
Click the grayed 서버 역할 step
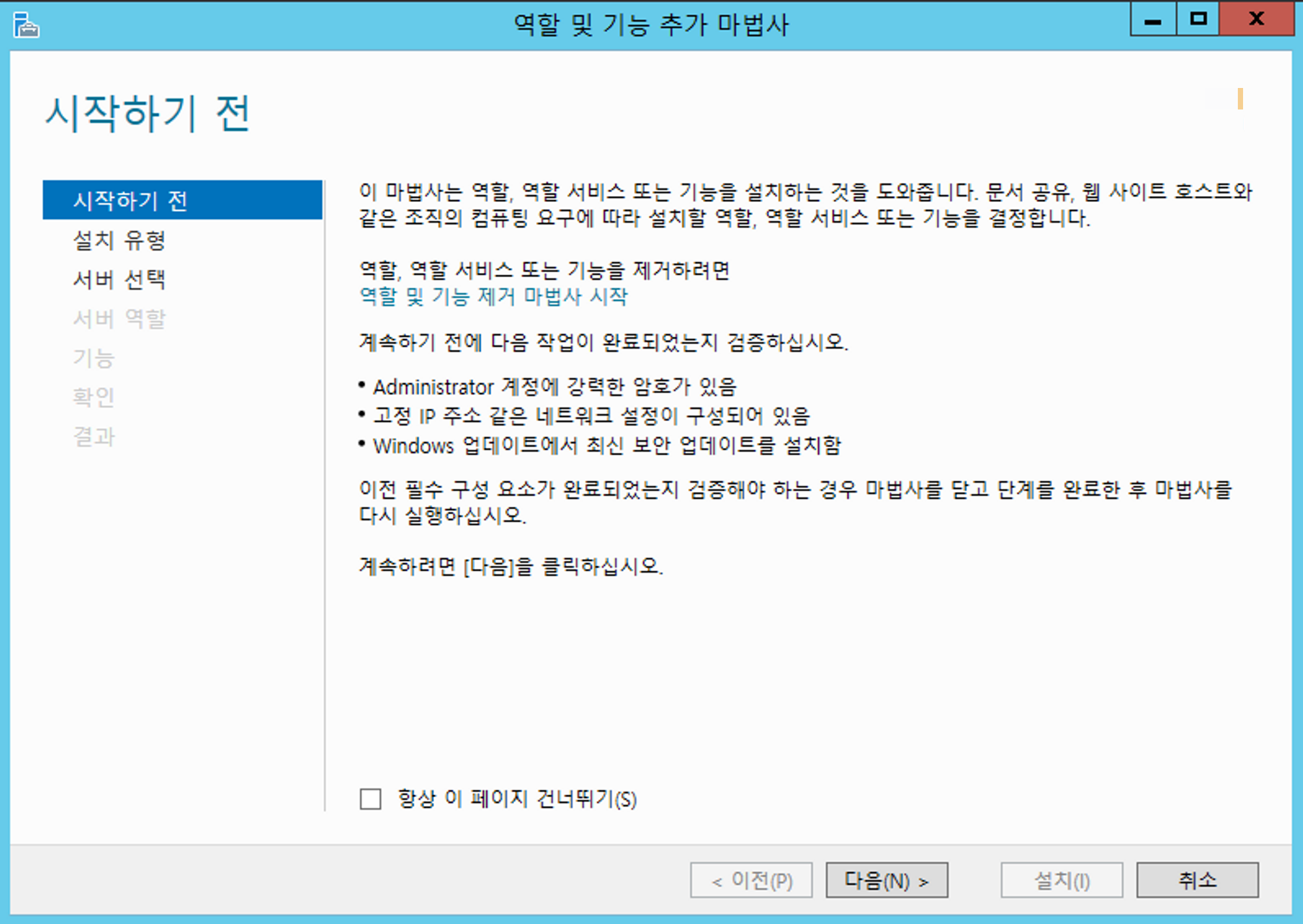point(119,319)
